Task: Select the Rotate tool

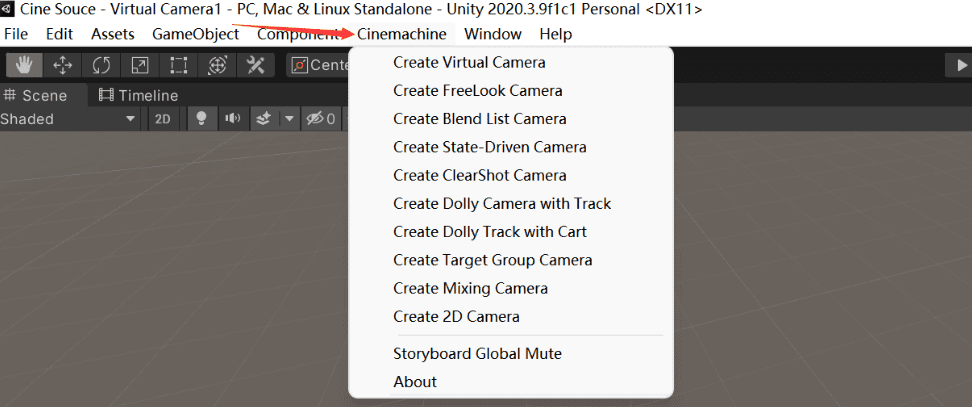Action: [x=101, y=65]
